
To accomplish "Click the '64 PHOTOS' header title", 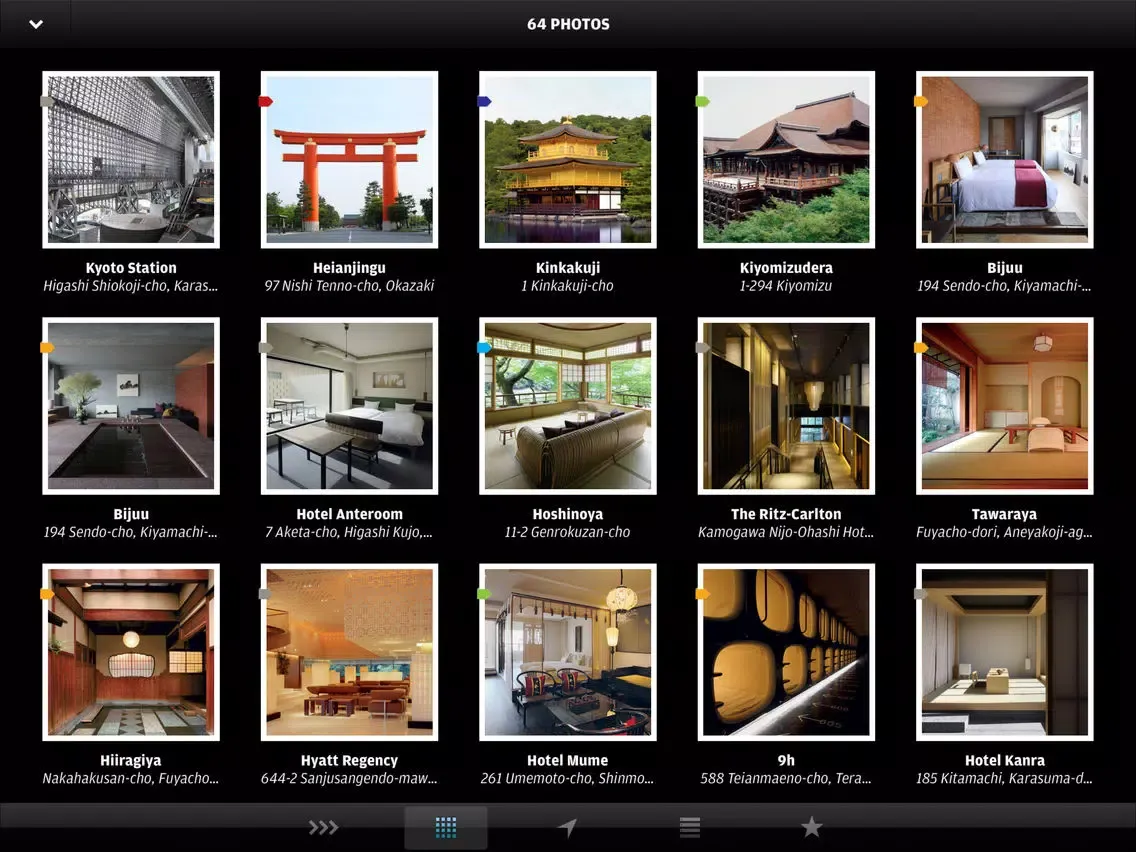I will [x=568, y=24].
